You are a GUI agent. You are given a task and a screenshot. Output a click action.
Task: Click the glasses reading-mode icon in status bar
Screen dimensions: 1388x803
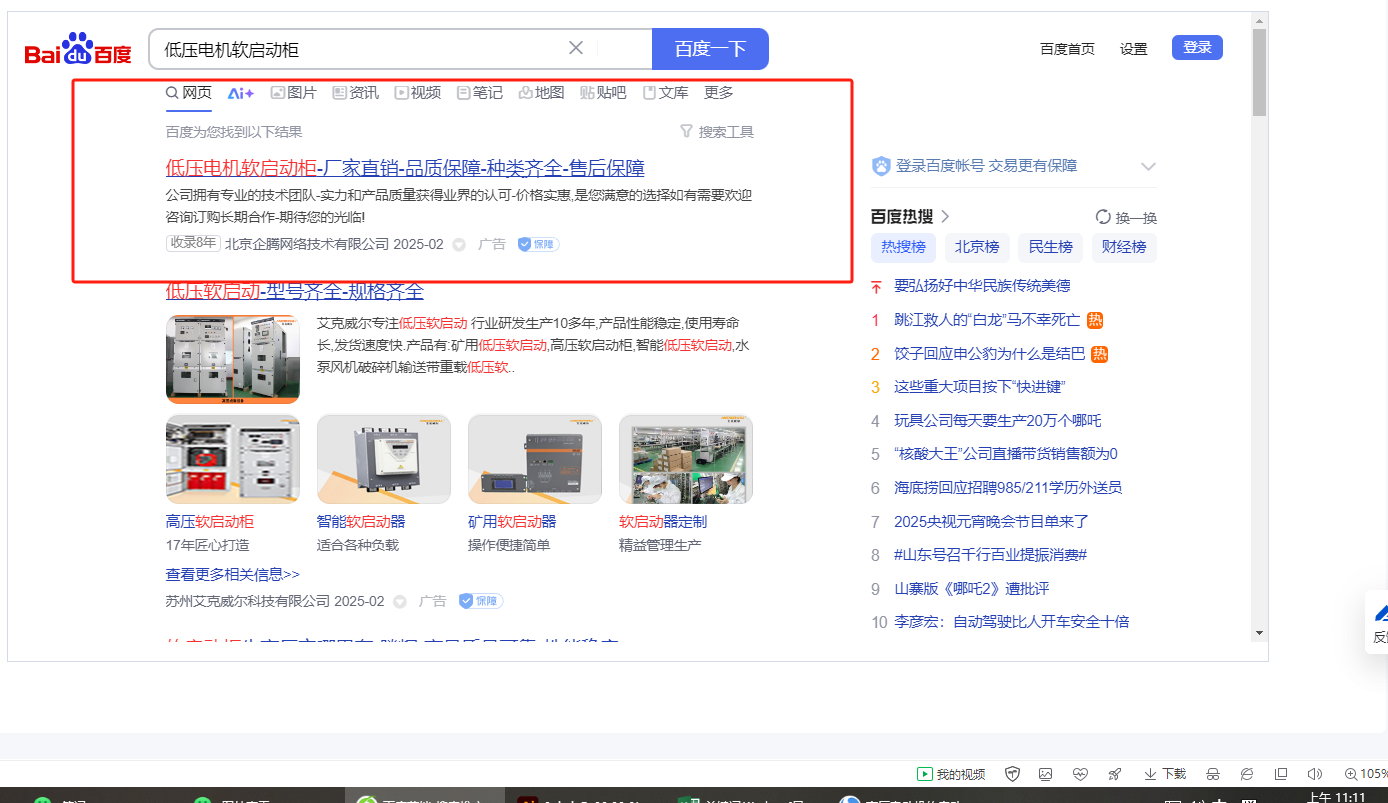tap(1213, 774)
